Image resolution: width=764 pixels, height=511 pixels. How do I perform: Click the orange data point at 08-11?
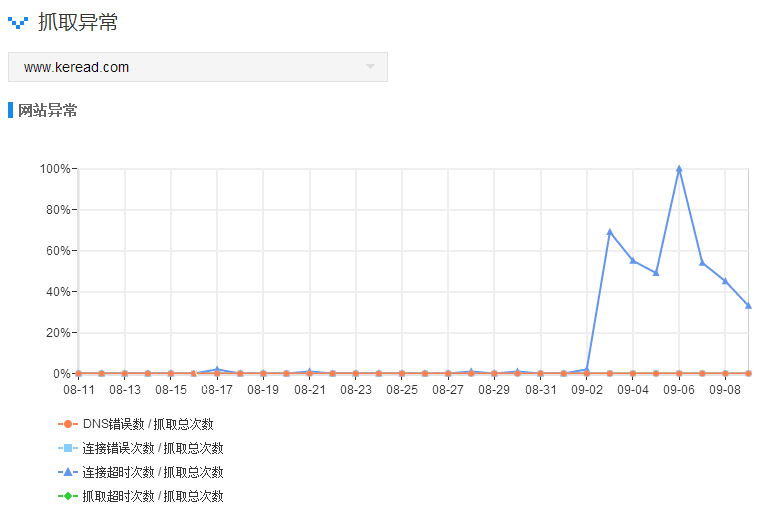click(x=78, y=373)
